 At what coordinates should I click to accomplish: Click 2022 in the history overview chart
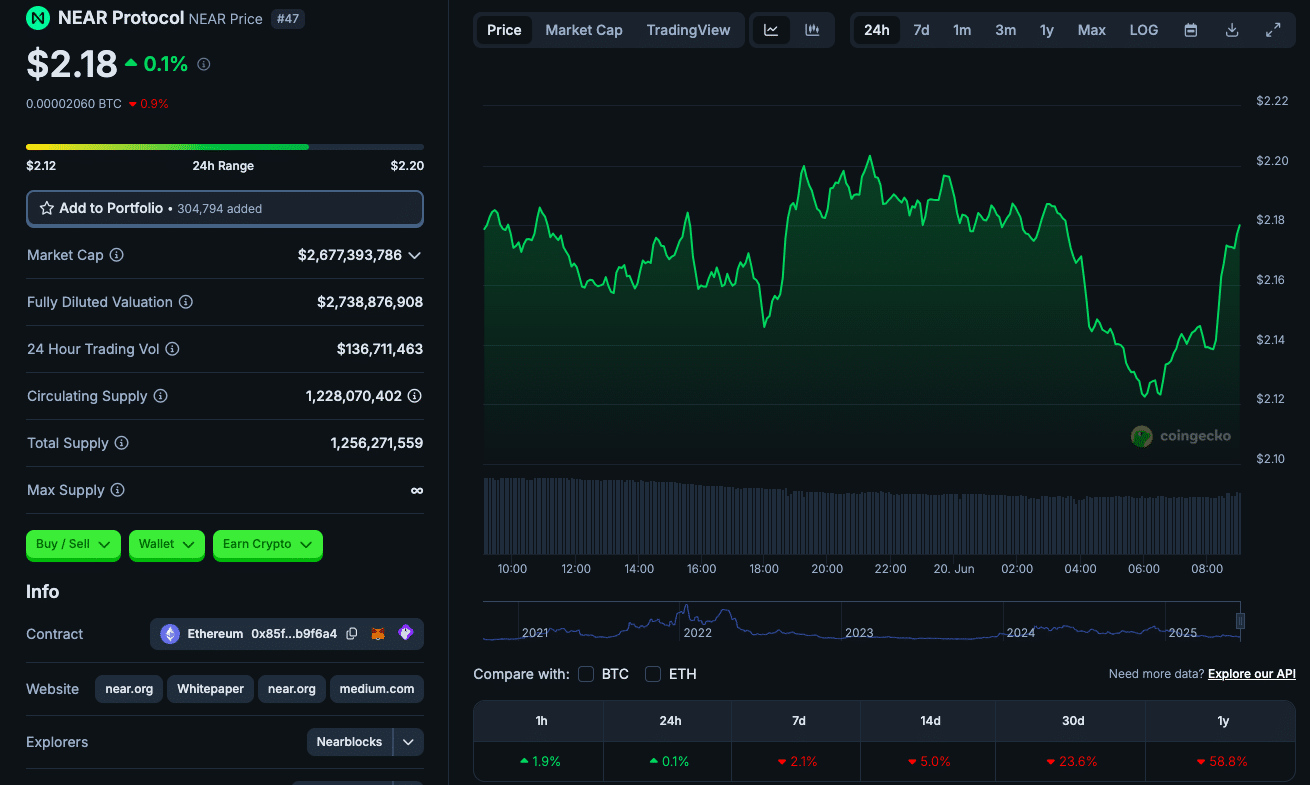(x=697, y=633)
